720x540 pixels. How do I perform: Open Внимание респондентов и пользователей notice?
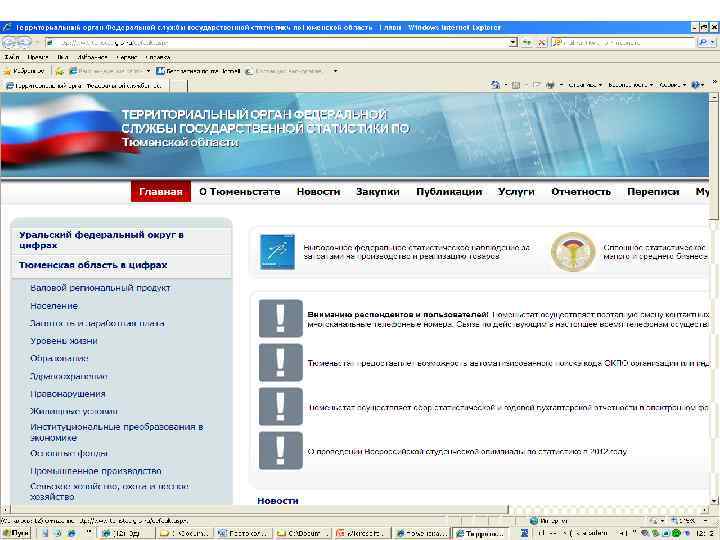coord(398,315)
